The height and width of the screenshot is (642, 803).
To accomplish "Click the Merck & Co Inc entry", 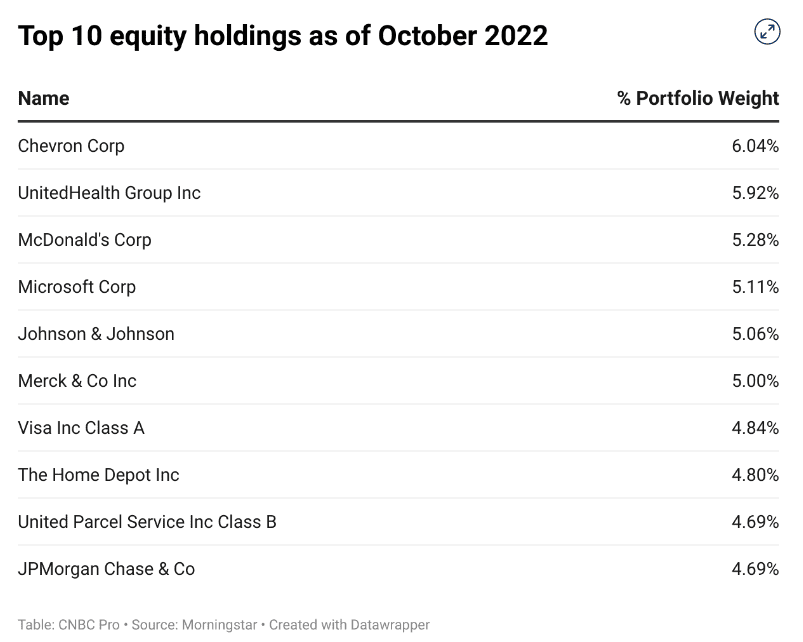I will coord(77,381).
